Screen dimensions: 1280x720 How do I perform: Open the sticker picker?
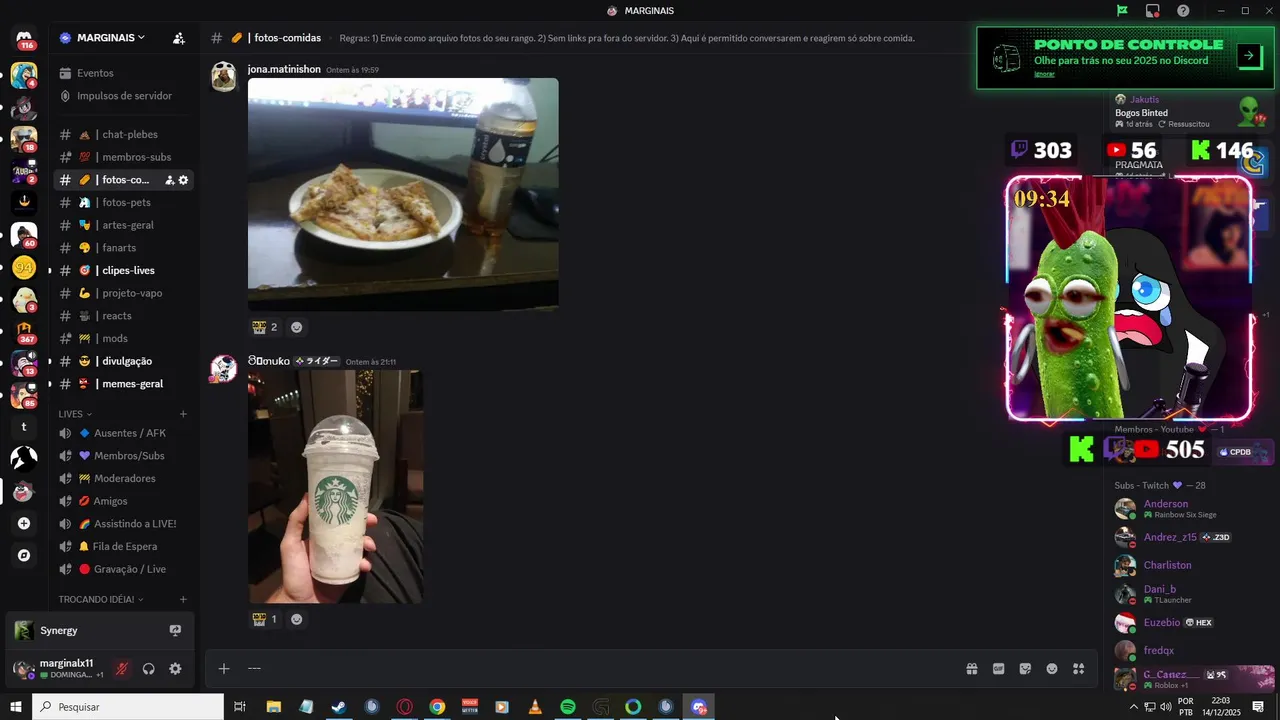[x=1025, y=669]
